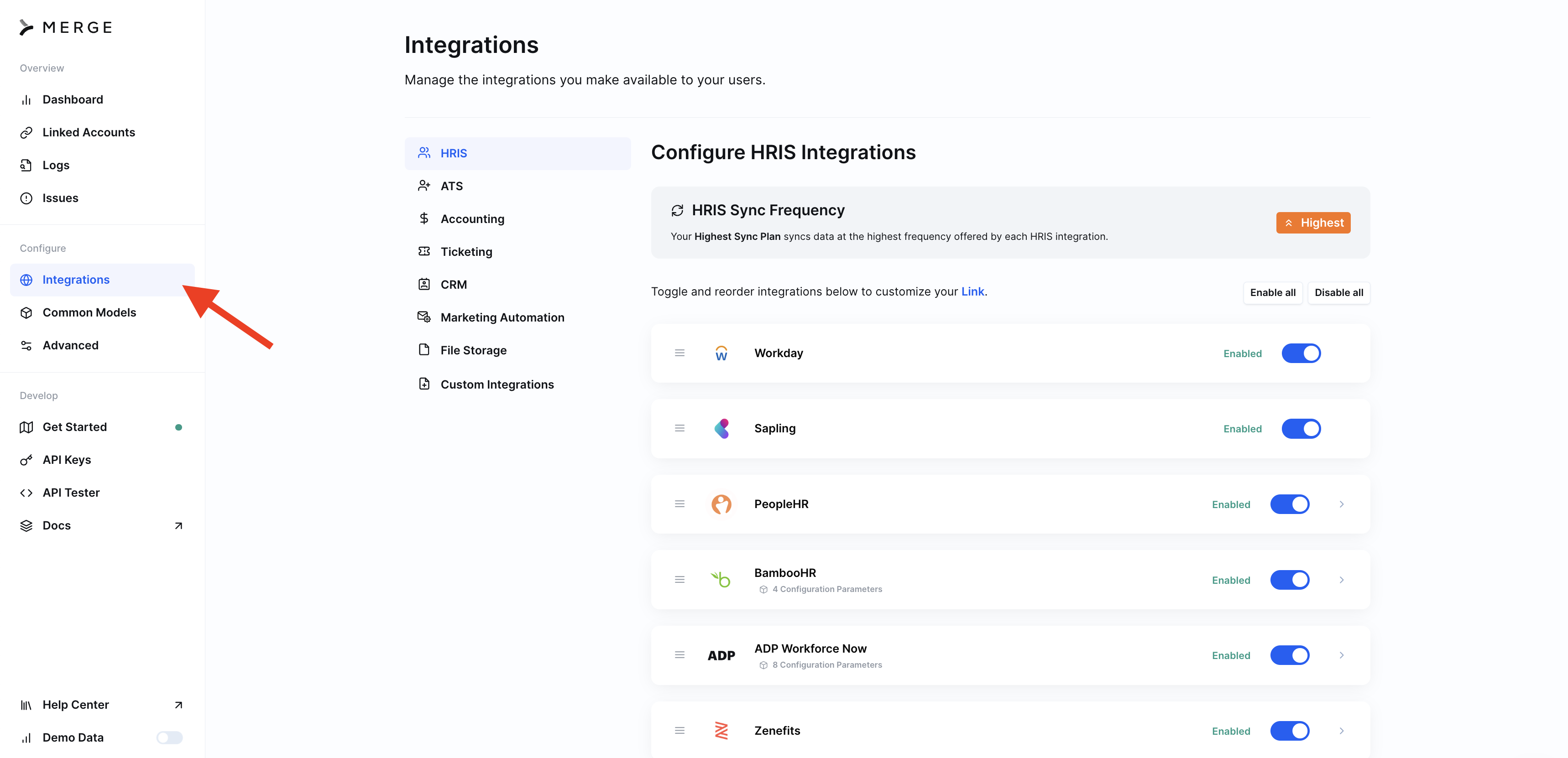Click the orange Highest sync badge

pyautogui.click(x=1313, y=223)
